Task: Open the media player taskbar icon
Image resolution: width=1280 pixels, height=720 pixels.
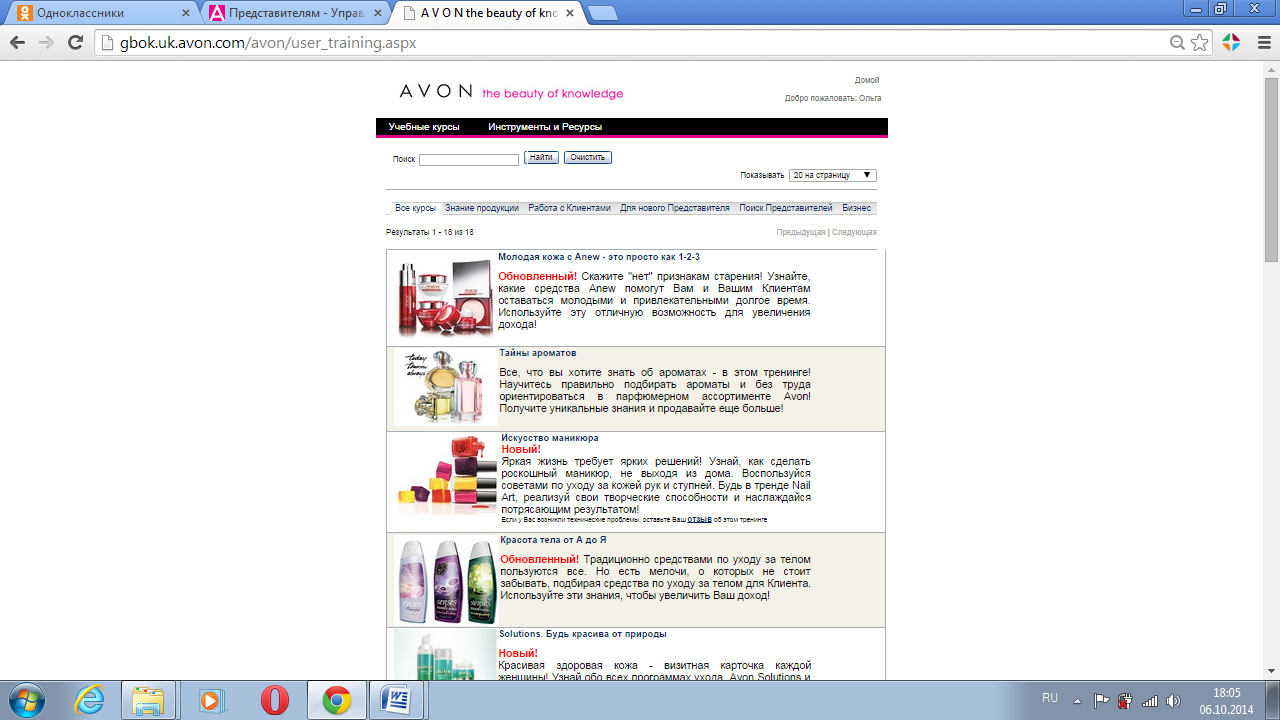Action: 212,700
